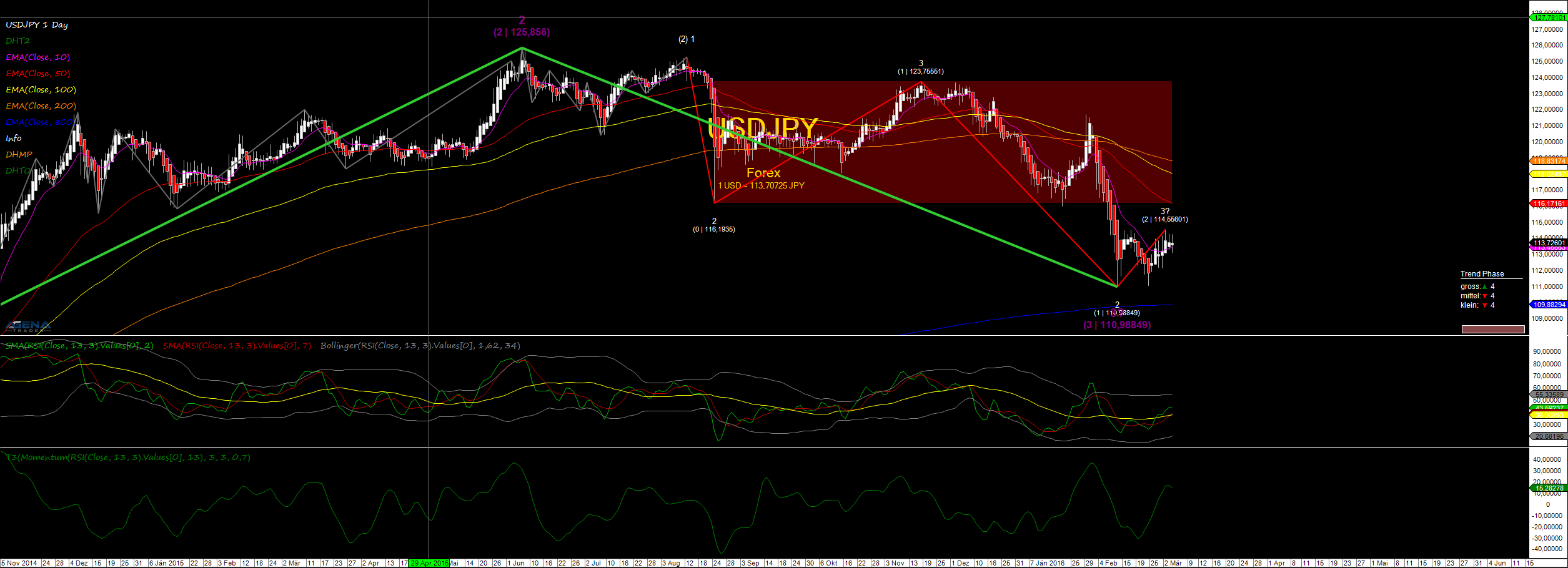Click the black 113,72601 current price marker

pos(1549,243)
